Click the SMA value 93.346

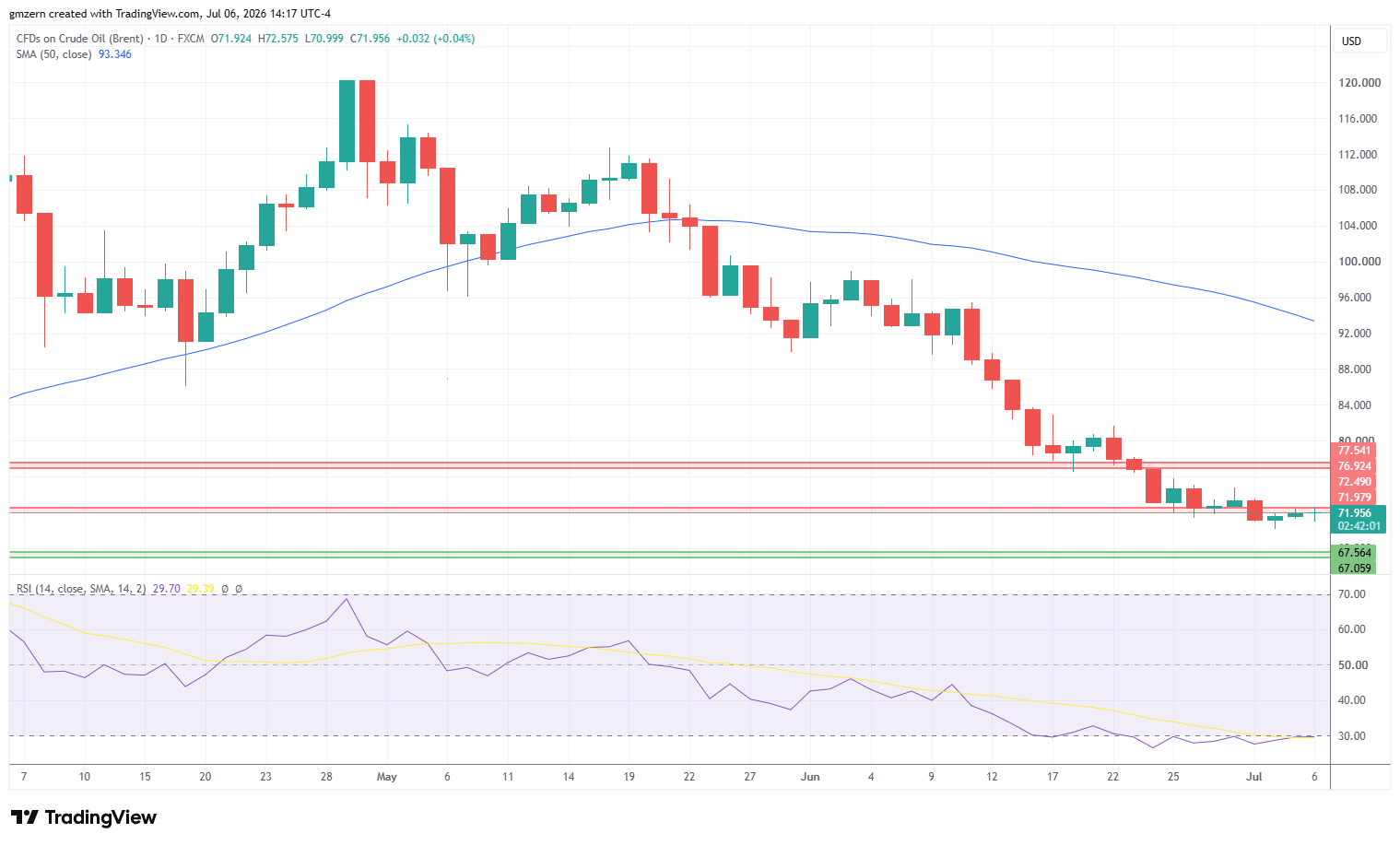click(x=115, y=54)
